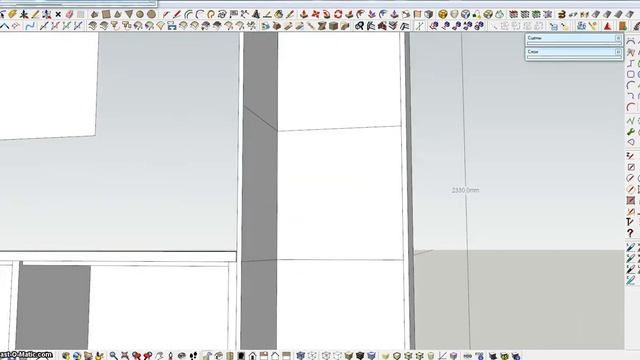
Task: Click the dark solid cube style icon
Action: point(360,356)
